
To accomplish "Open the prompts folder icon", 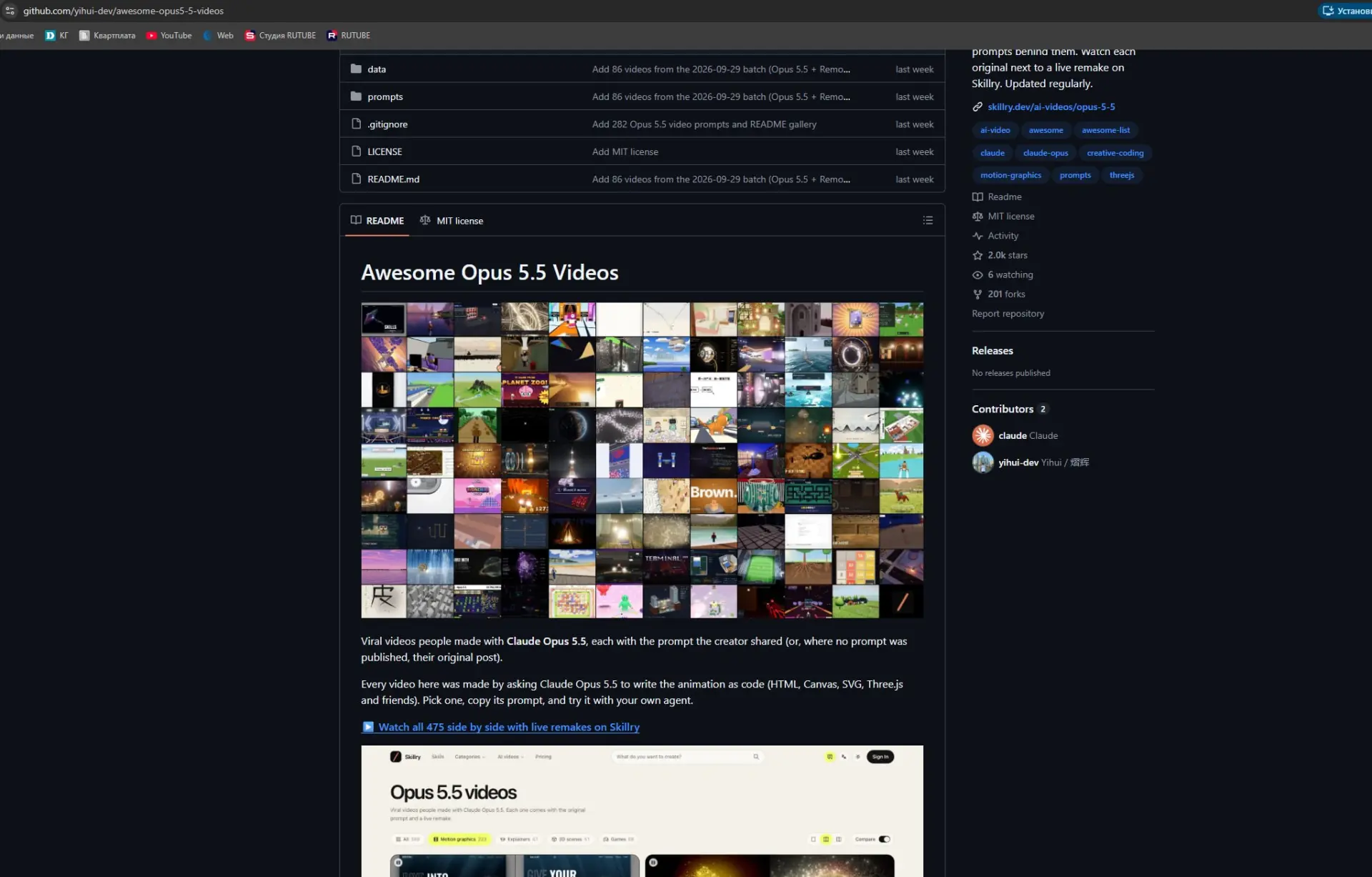I will [356, 96].
